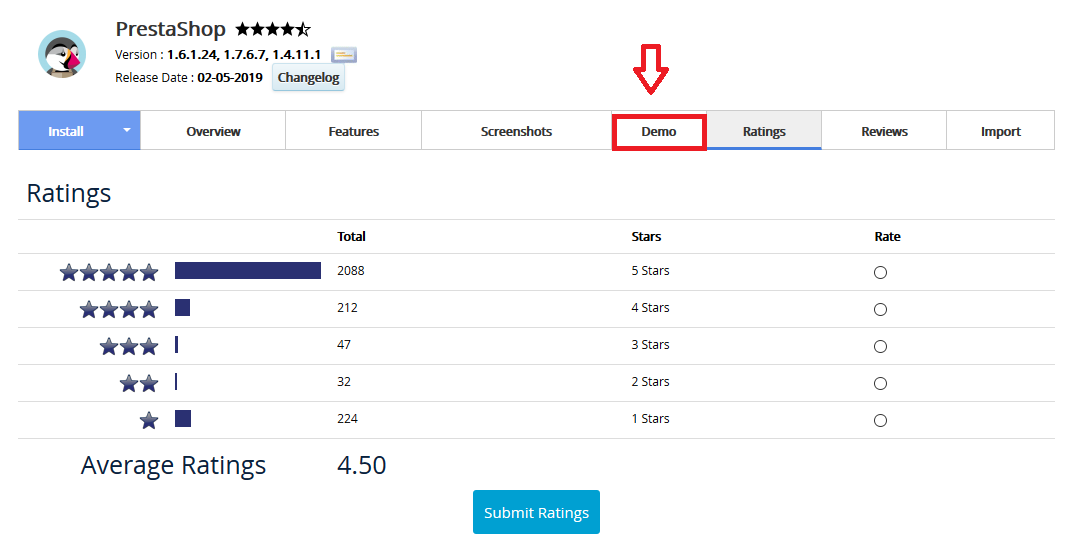Click the total count 47

[x=343, y=344]
